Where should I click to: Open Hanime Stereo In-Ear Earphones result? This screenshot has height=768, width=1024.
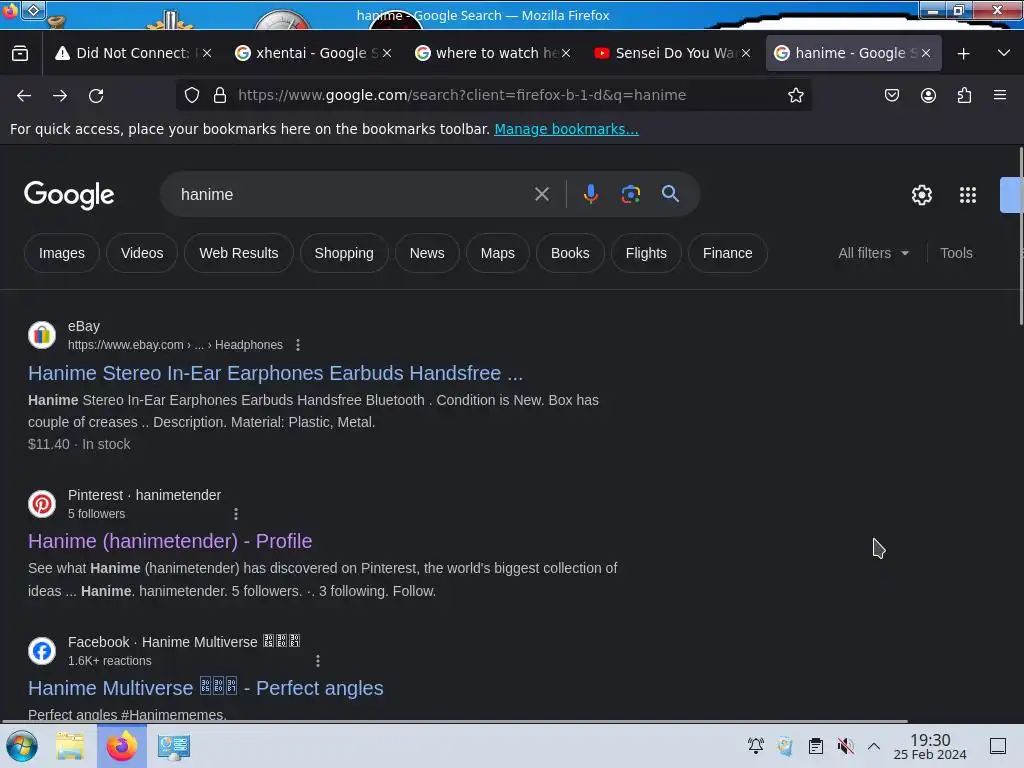pyautogui.click(x=276, y=373)
